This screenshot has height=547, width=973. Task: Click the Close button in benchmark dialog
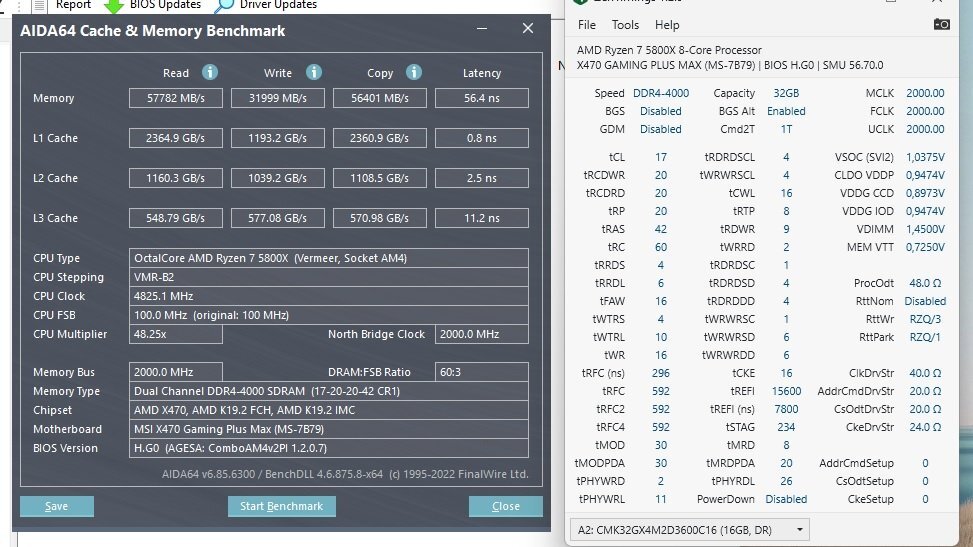[506, 506]
